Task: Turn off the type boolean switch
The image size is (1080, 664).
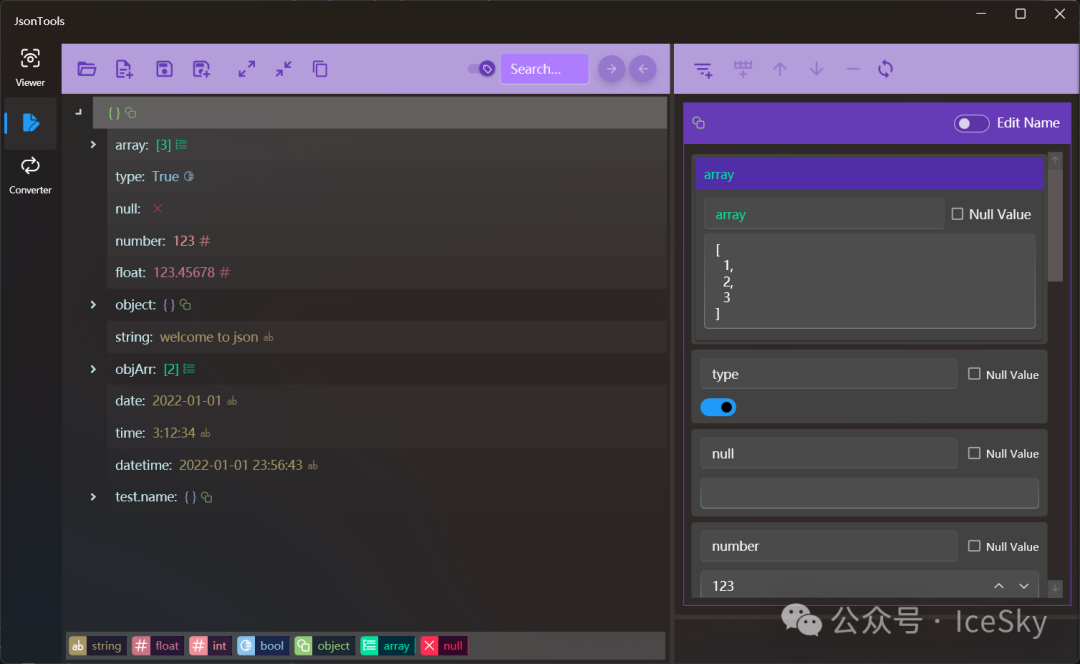Action: pos(718,407)
